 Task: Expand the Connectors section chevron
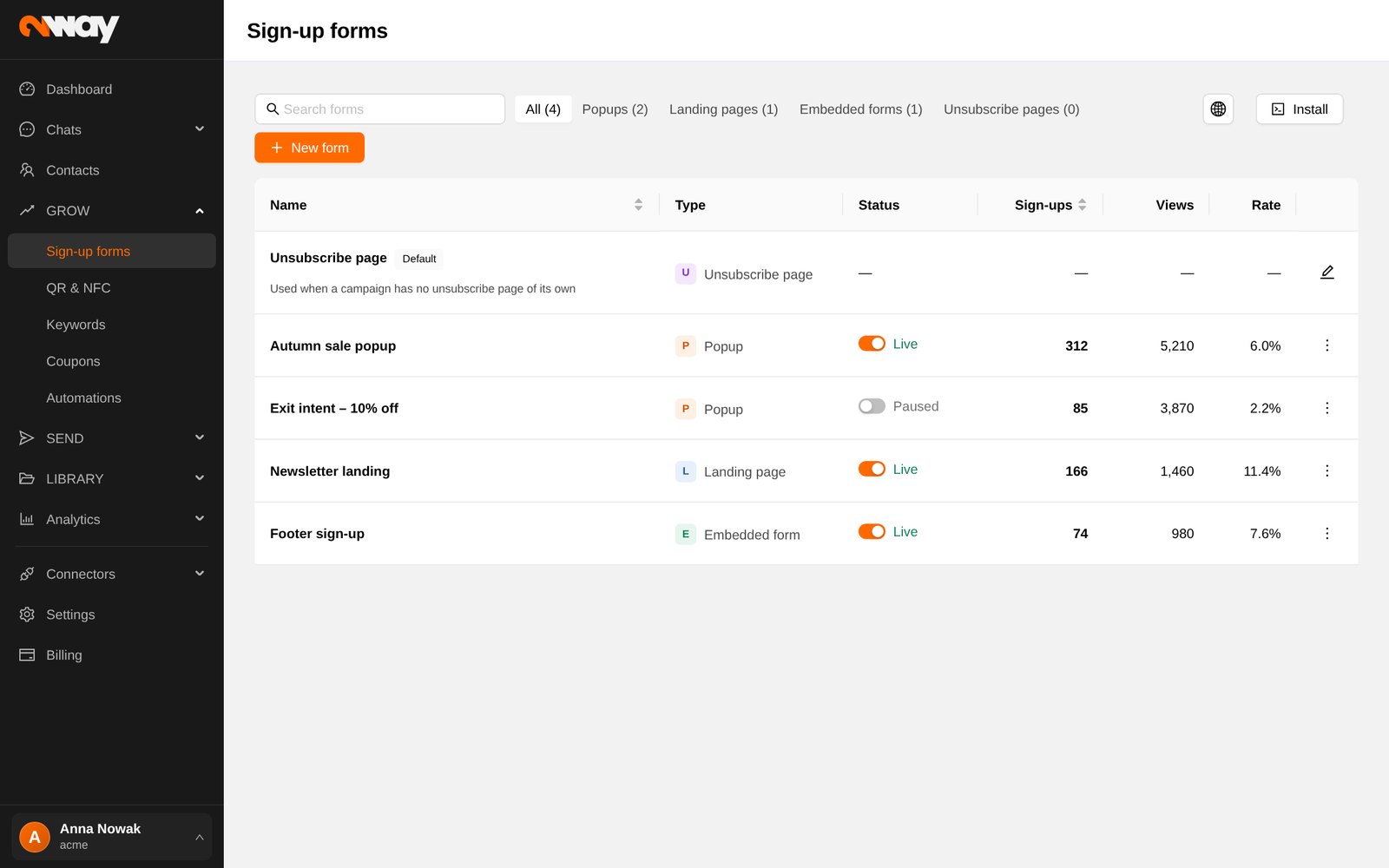[200, 574]
